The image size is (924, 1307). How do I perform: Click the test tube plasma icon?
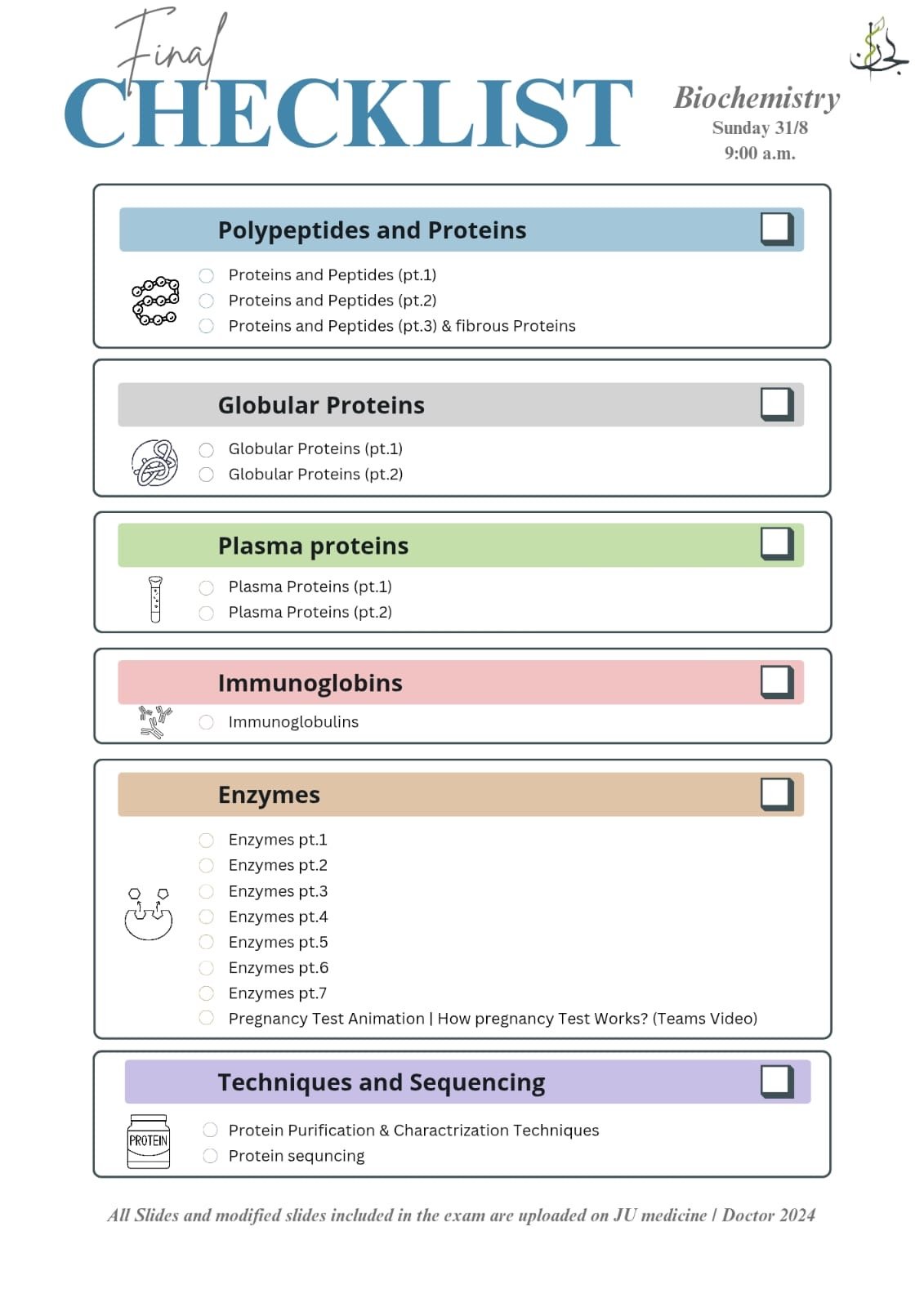coord(155,599)
